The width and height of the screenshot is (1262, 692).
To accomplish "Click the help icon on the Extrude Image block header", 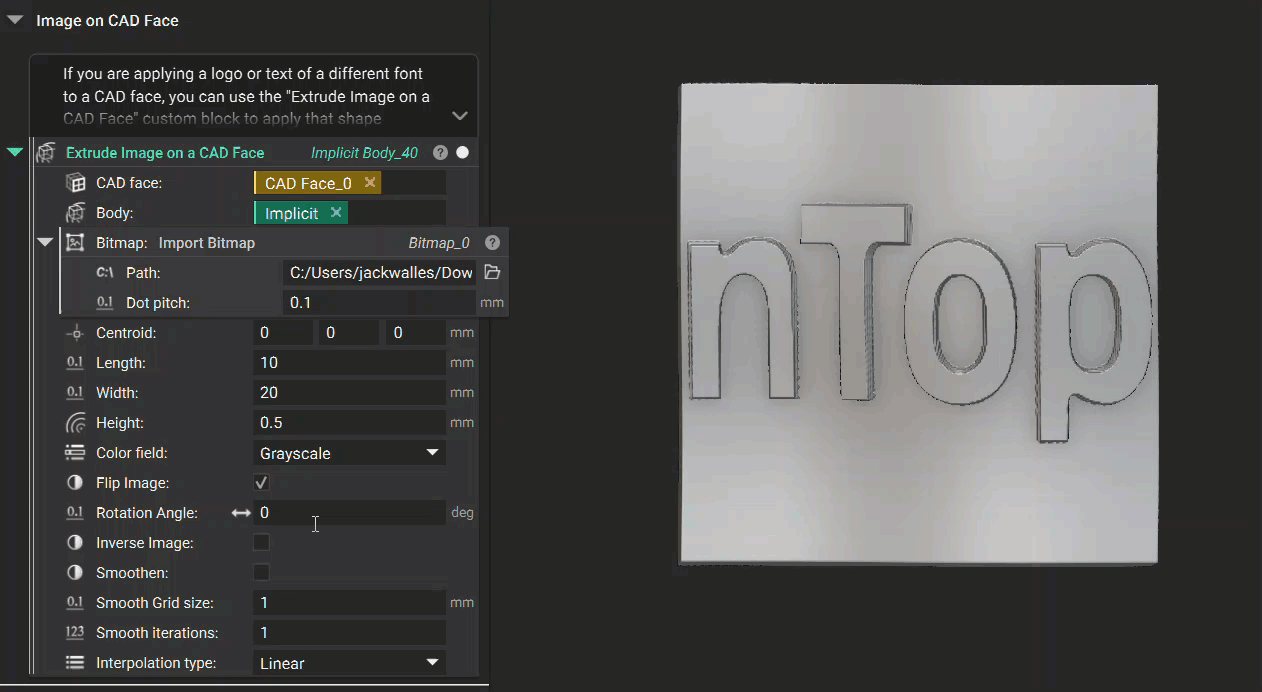I will click(440, 152).
